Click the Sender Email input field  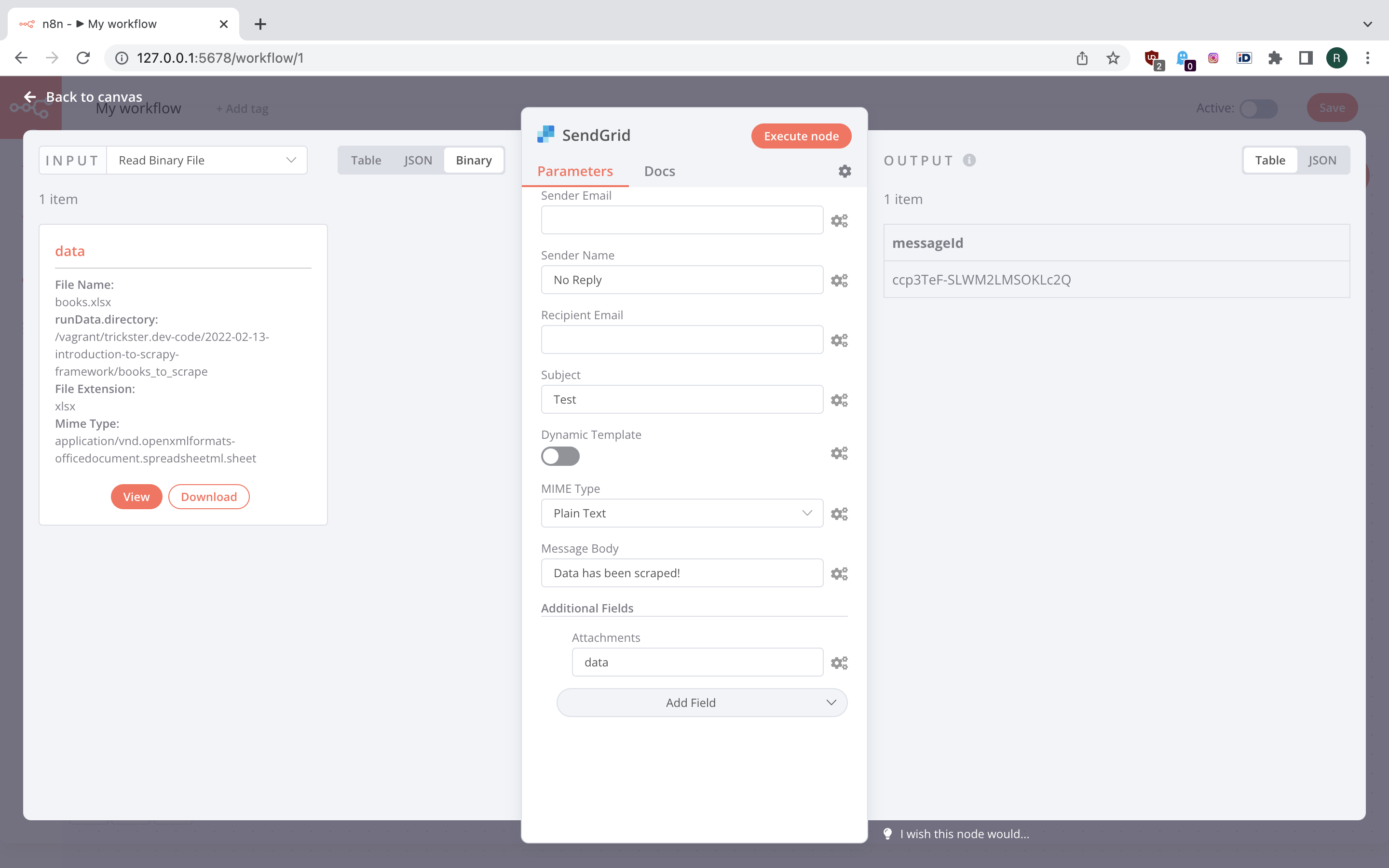pos(682,220)
